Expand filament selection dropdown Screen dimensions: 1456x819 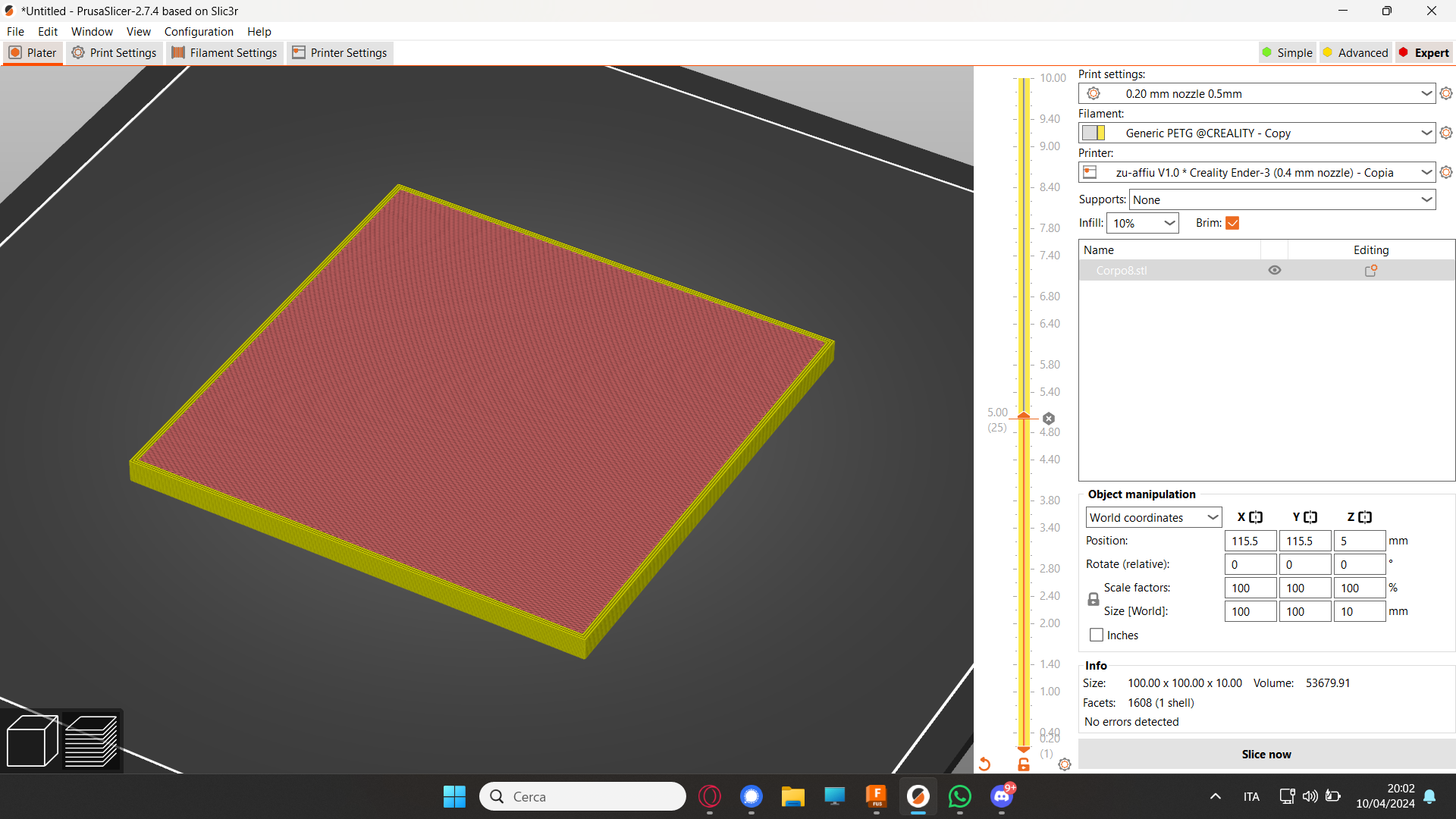pos(1428,133)
